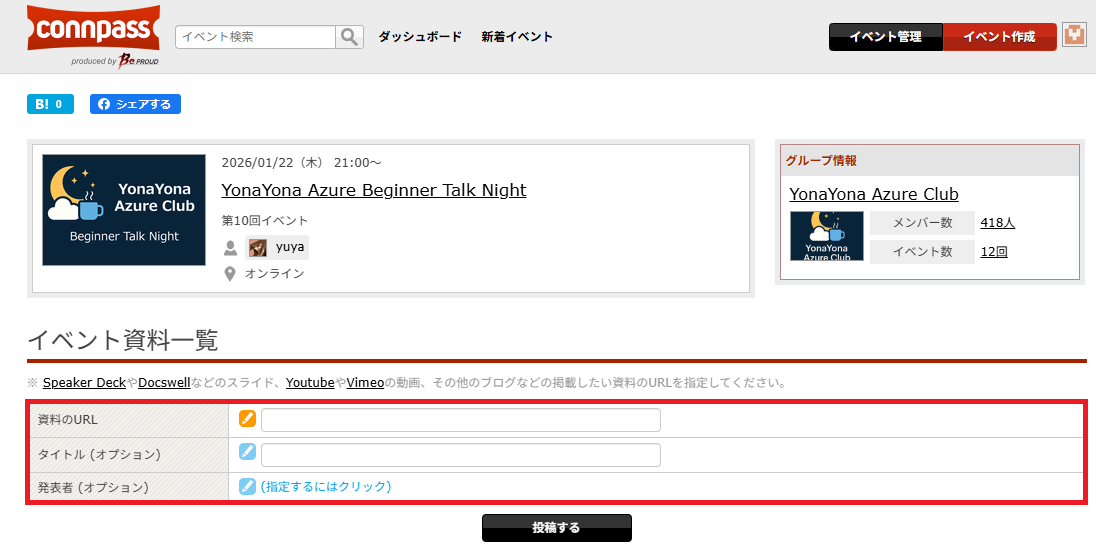Click the location pin icon by オンライン

tap(230, 274)
